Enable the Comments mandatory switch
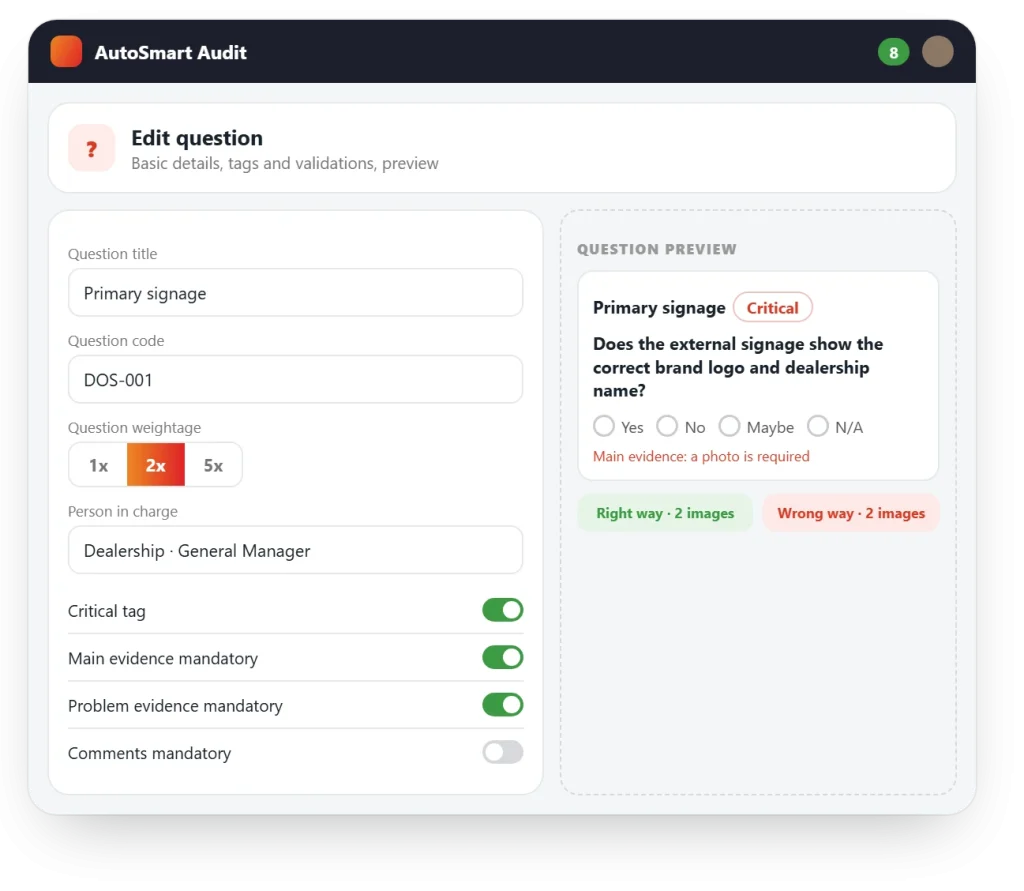1024x891 pixels. 502,752
